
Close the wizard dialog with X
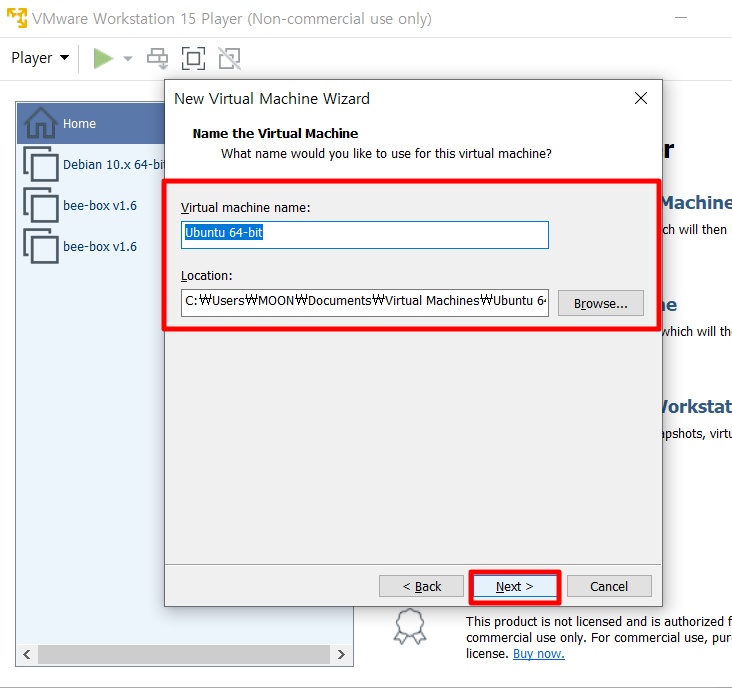click(641, 98)
